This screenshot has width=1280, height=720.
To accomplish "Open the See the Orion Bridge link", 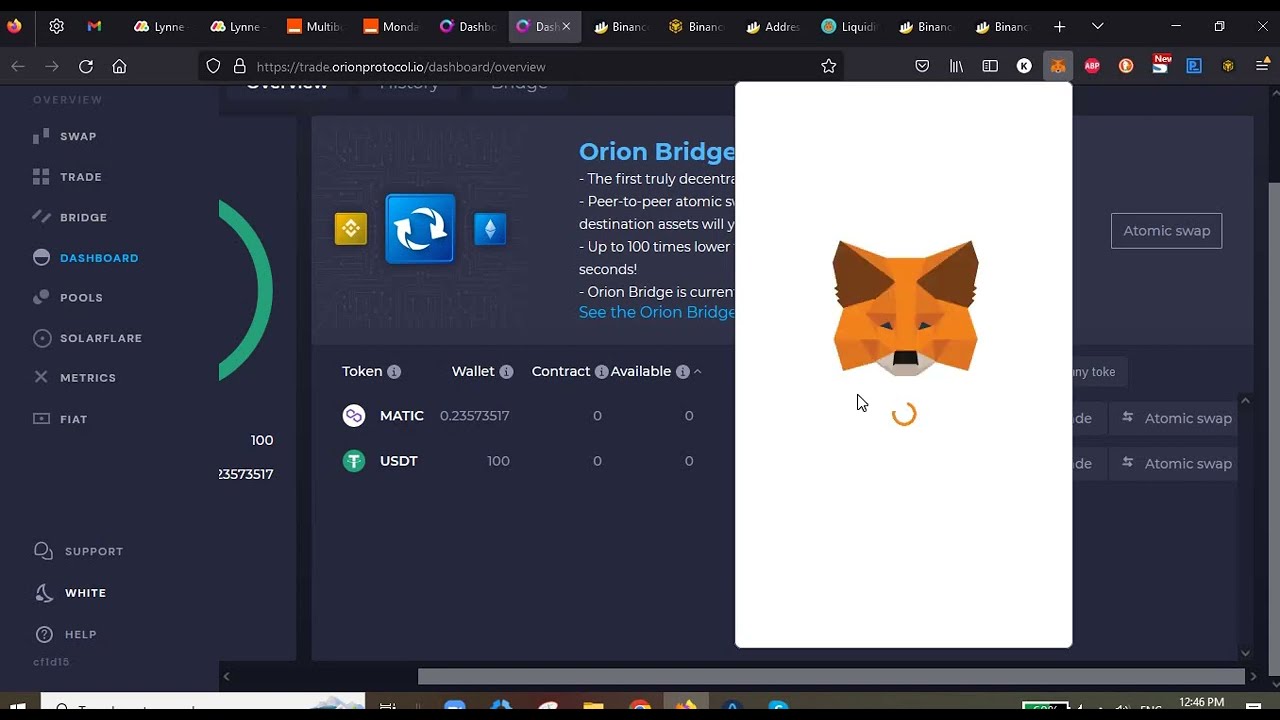I will [x=657, y=312].
